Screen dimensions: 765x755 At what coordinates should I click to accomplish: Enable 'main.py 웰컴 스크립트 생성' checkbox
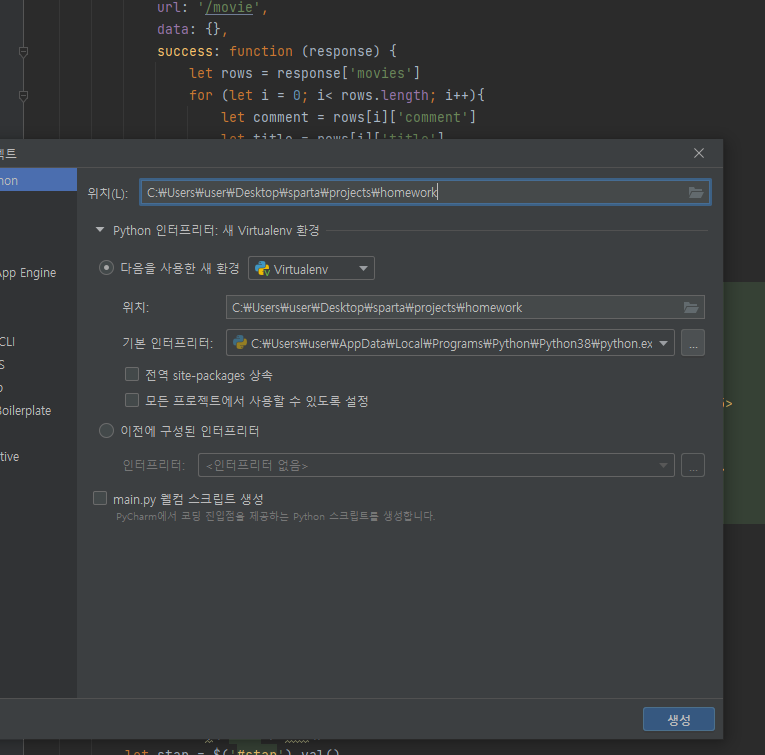tap(100, 498)
